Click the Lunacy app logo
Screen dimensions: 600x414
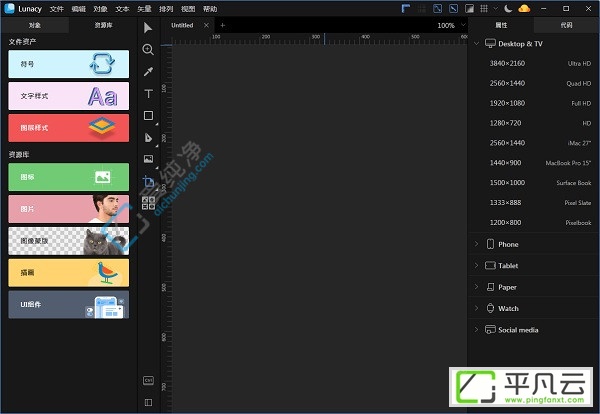pyautogui.click(x=9, y=8)
